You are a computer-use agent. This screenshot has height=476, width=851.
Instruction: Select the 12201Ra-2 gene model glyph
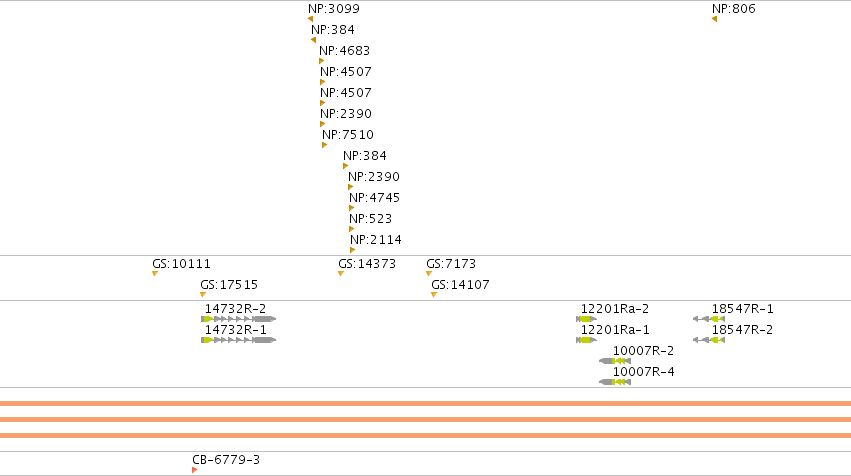[x=586, y=319]
